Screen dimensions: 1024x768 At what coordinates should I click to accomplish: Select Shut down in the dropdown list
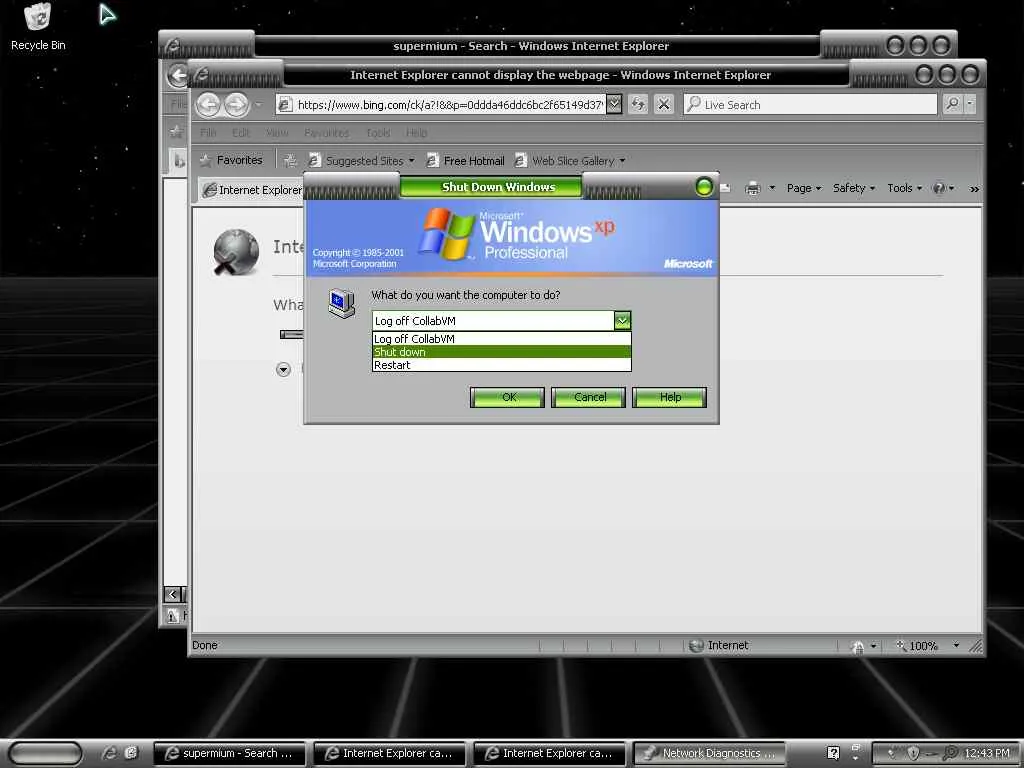502,352
